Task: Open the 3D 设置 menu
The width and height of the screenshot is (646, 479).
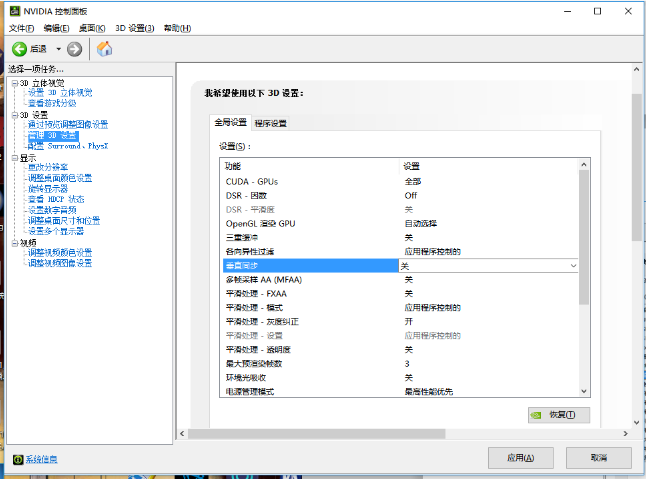Action: pos(134,28)
